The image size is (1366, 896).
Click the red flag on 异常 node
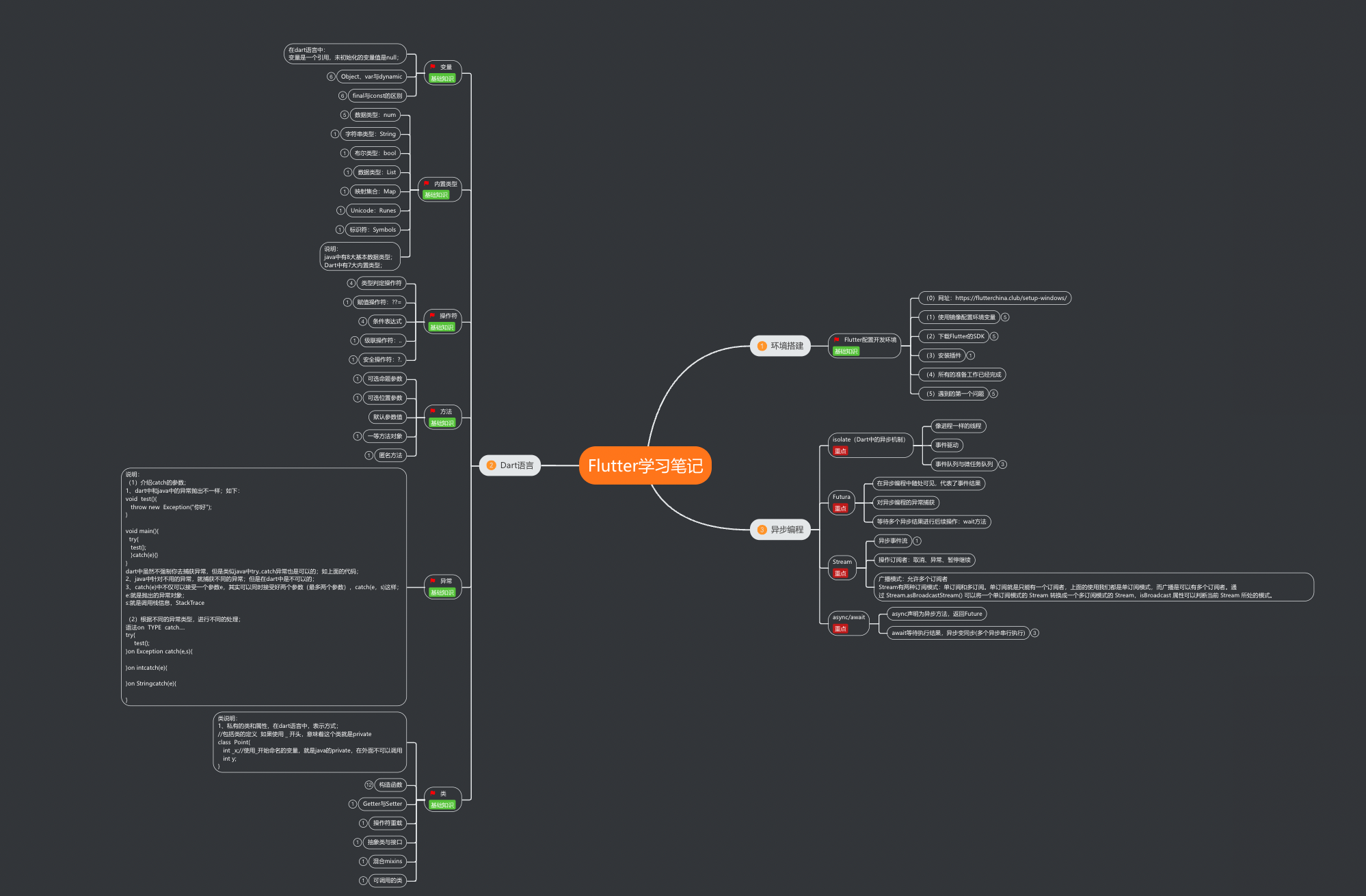point(433,581)
